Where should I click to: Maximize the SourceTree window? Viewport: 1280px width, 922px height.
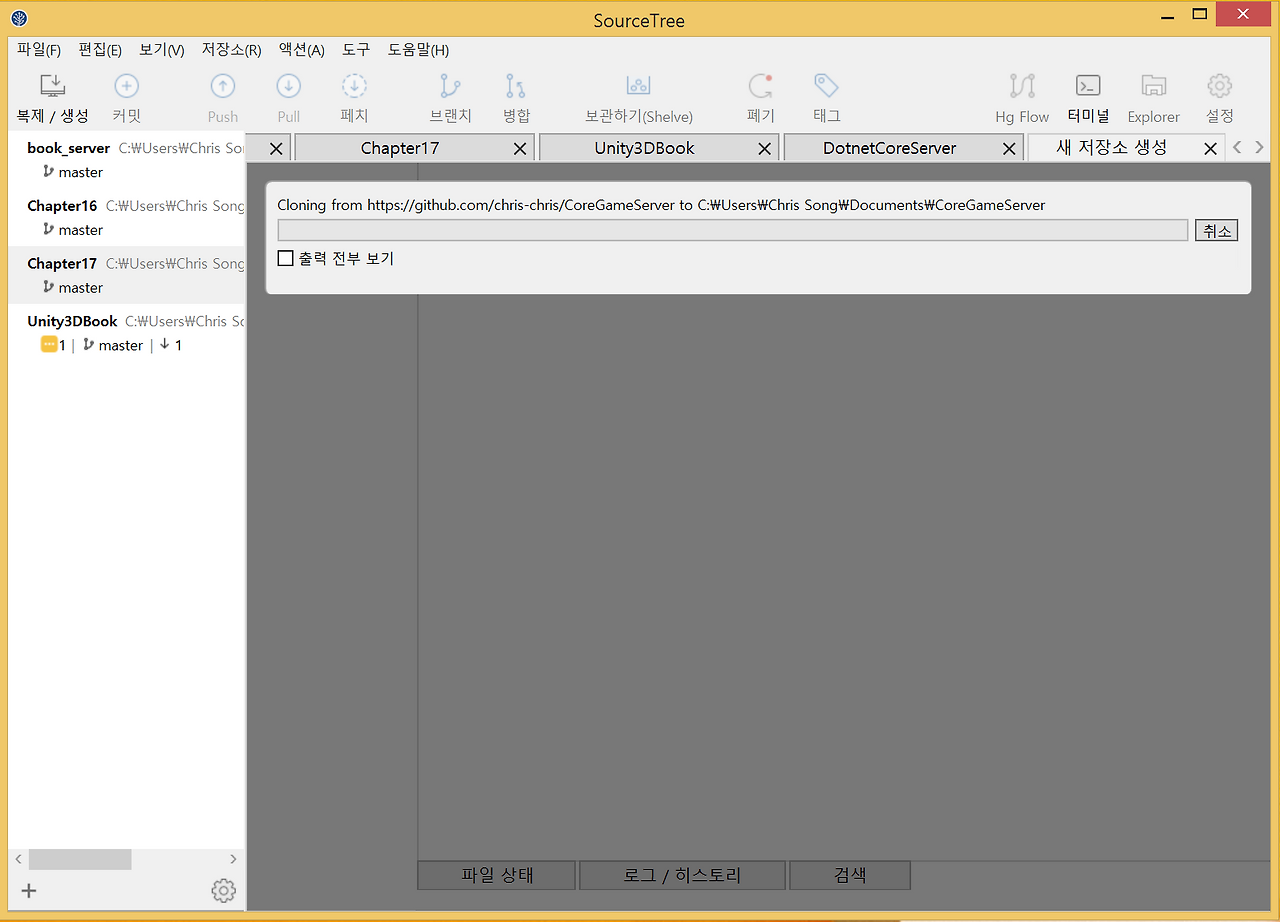point(1200,14)
